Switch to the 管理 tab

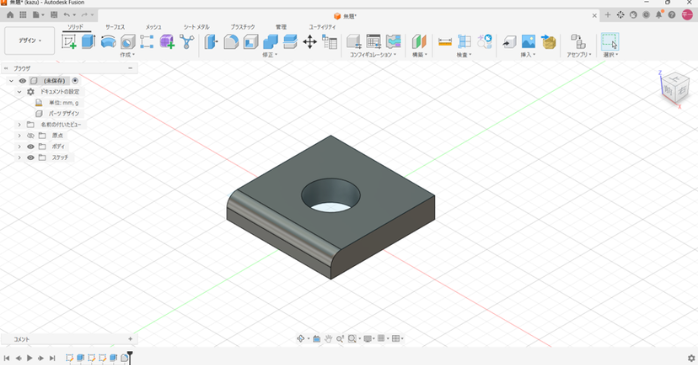[x=281, y=27]
